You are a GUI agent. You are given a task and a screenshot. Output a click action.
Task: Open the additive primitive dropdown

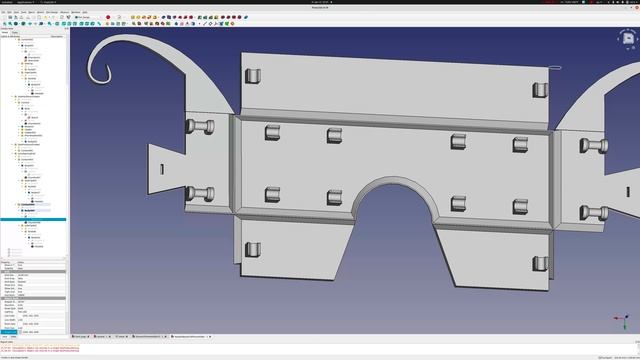[x=158, y=17]
